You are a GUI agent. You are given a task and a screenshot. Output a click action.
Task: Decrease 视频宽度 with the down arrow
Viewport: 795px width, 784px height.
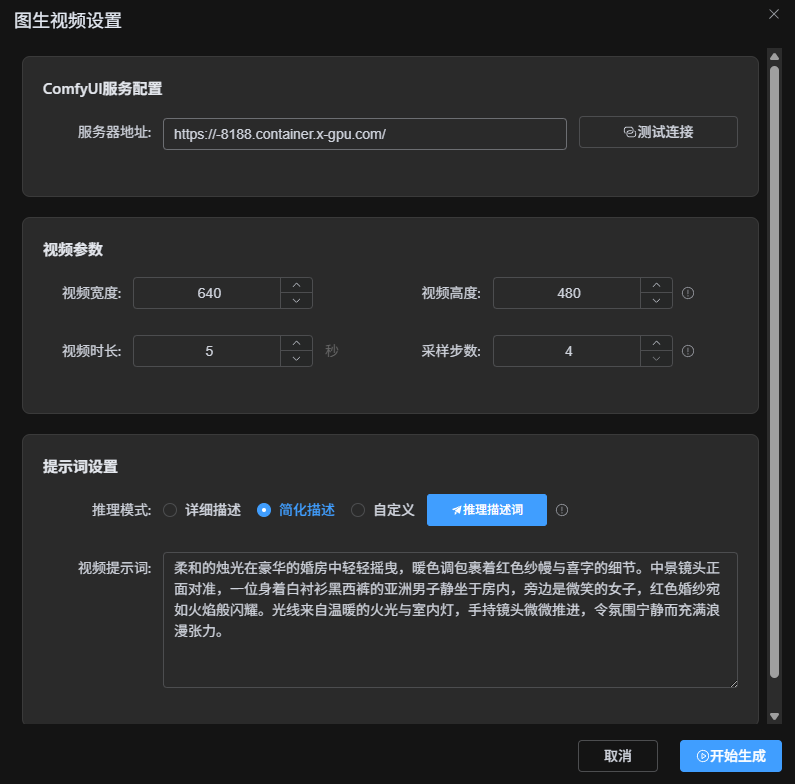point(296,301)
